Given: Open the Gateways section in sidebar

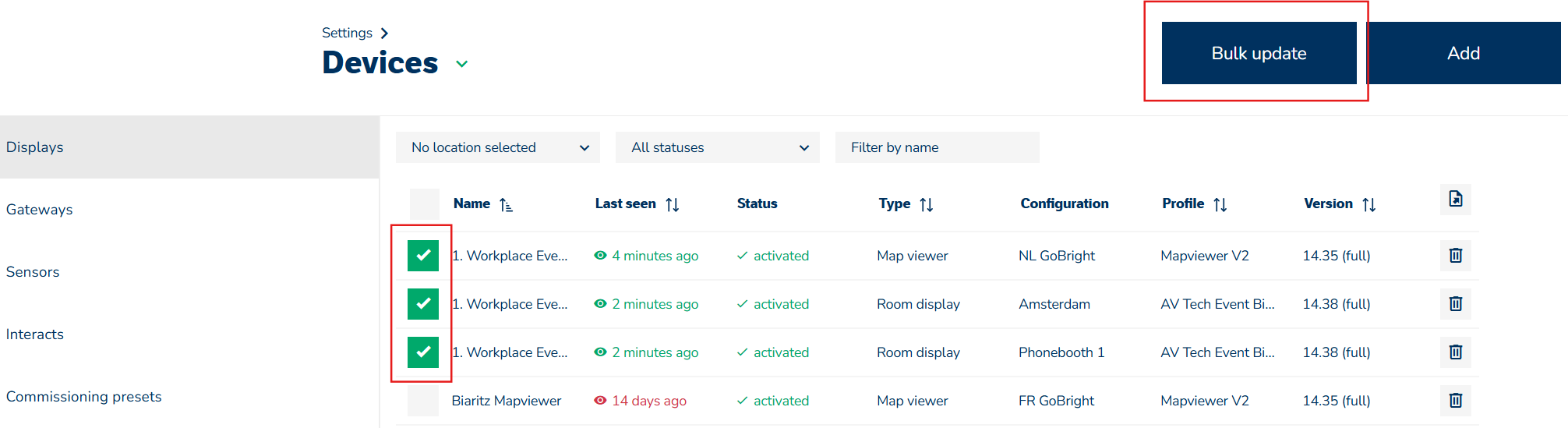Looking at the screenshot, I should click(40, 210).
